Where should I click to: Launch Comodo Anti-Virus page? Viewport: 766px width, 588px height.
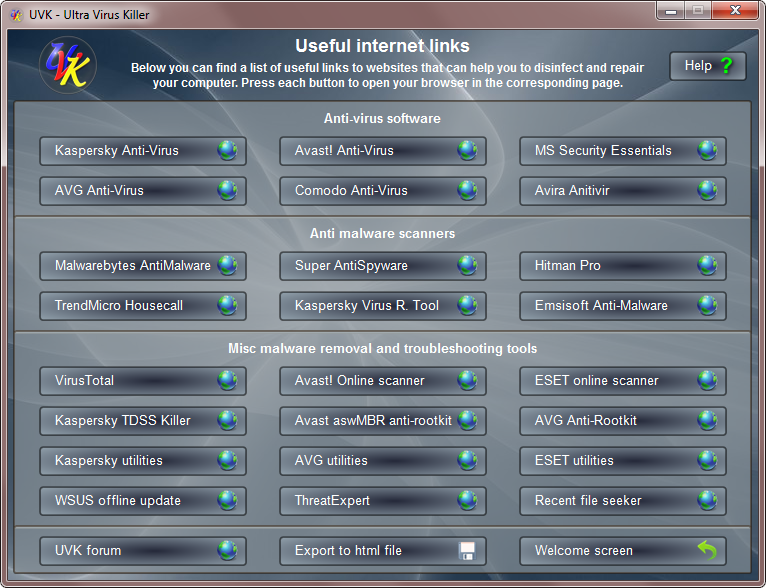(x=383, y=191)
